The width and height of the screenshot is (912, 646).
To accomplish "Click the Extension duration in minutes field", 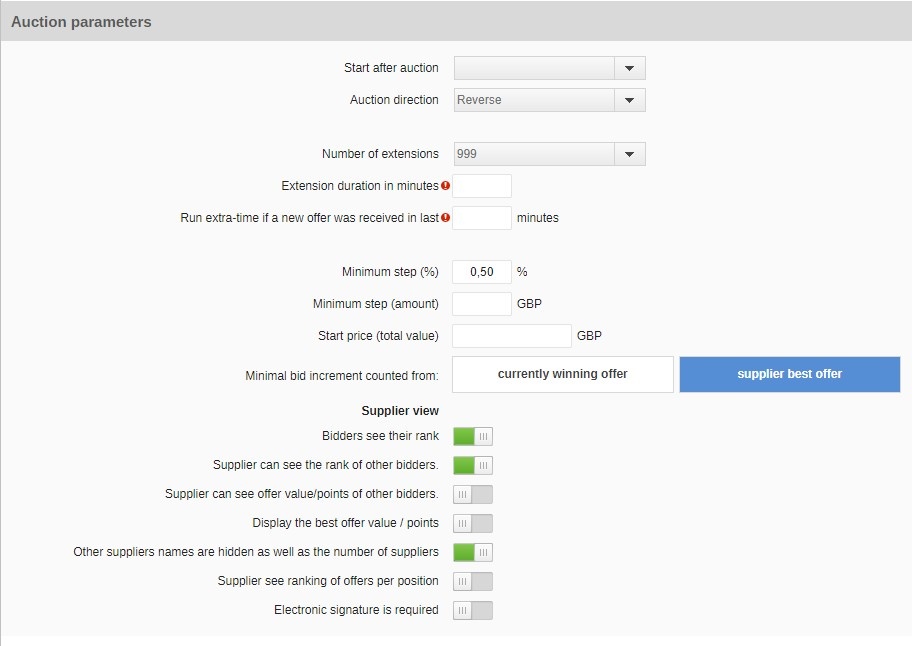I will (482, 186).
